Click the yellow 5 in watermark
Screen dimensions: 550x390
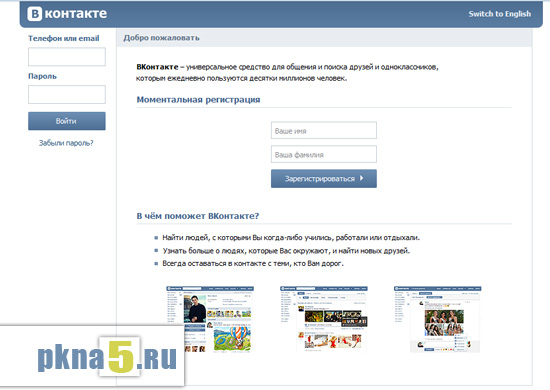click(x=120, y=357)
